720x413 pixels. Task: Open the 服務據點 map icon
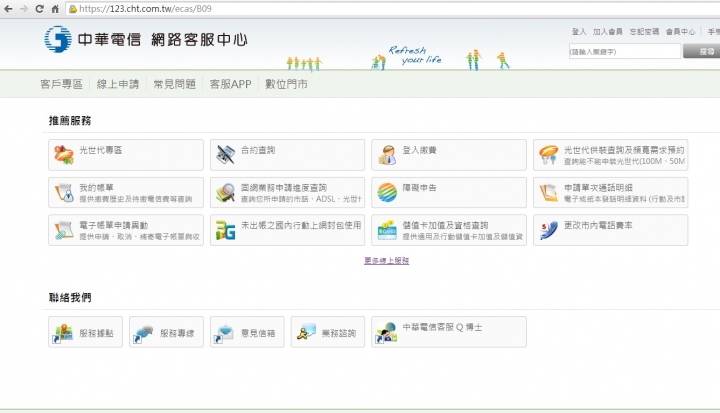pos(63,333)
